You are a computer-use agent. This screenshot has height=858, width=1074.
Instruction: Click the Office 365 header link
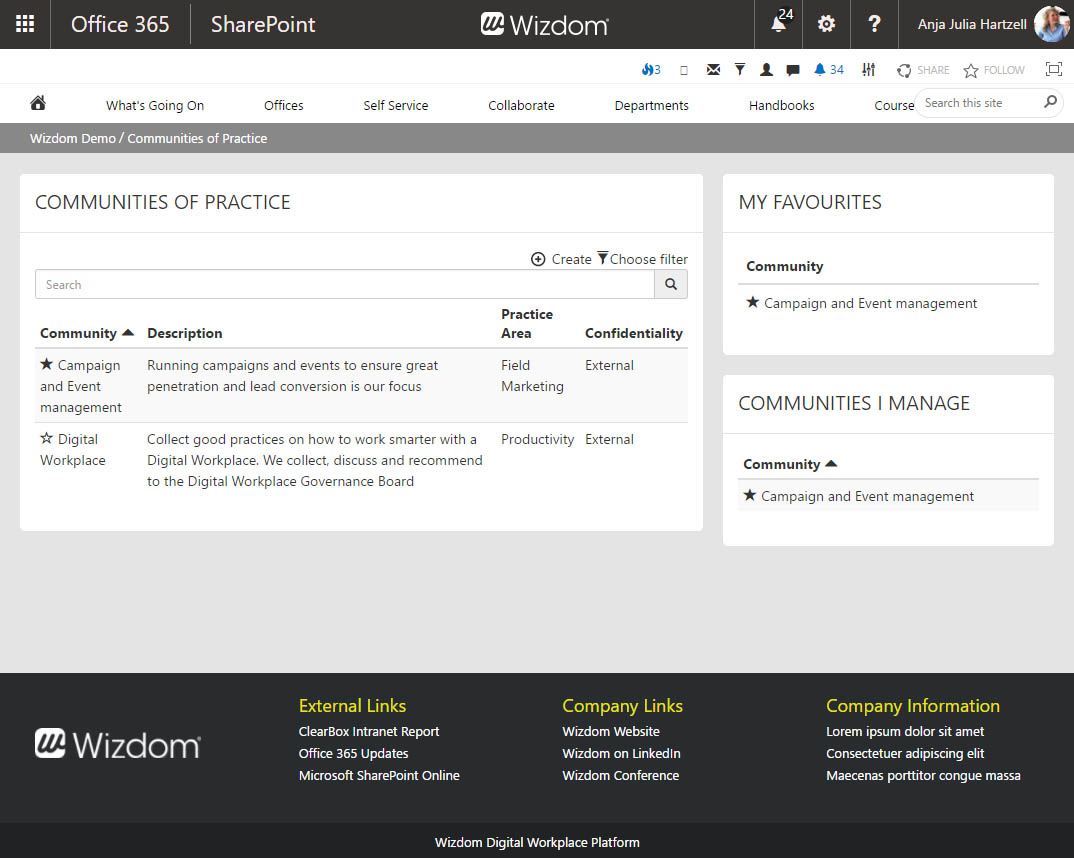(120, 24)
